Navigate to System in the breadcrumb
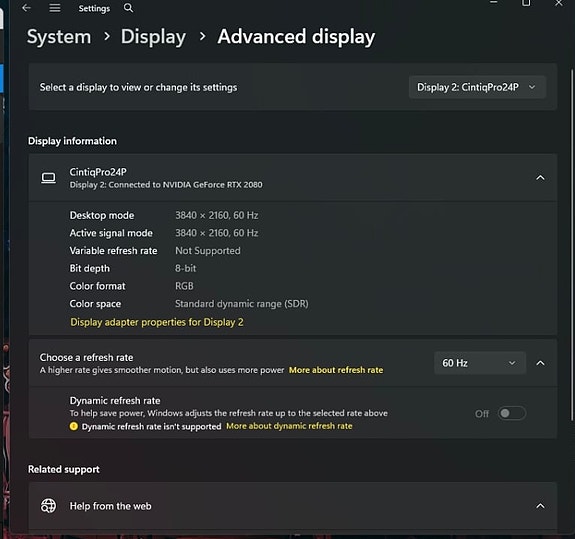 tap(59, 37)
